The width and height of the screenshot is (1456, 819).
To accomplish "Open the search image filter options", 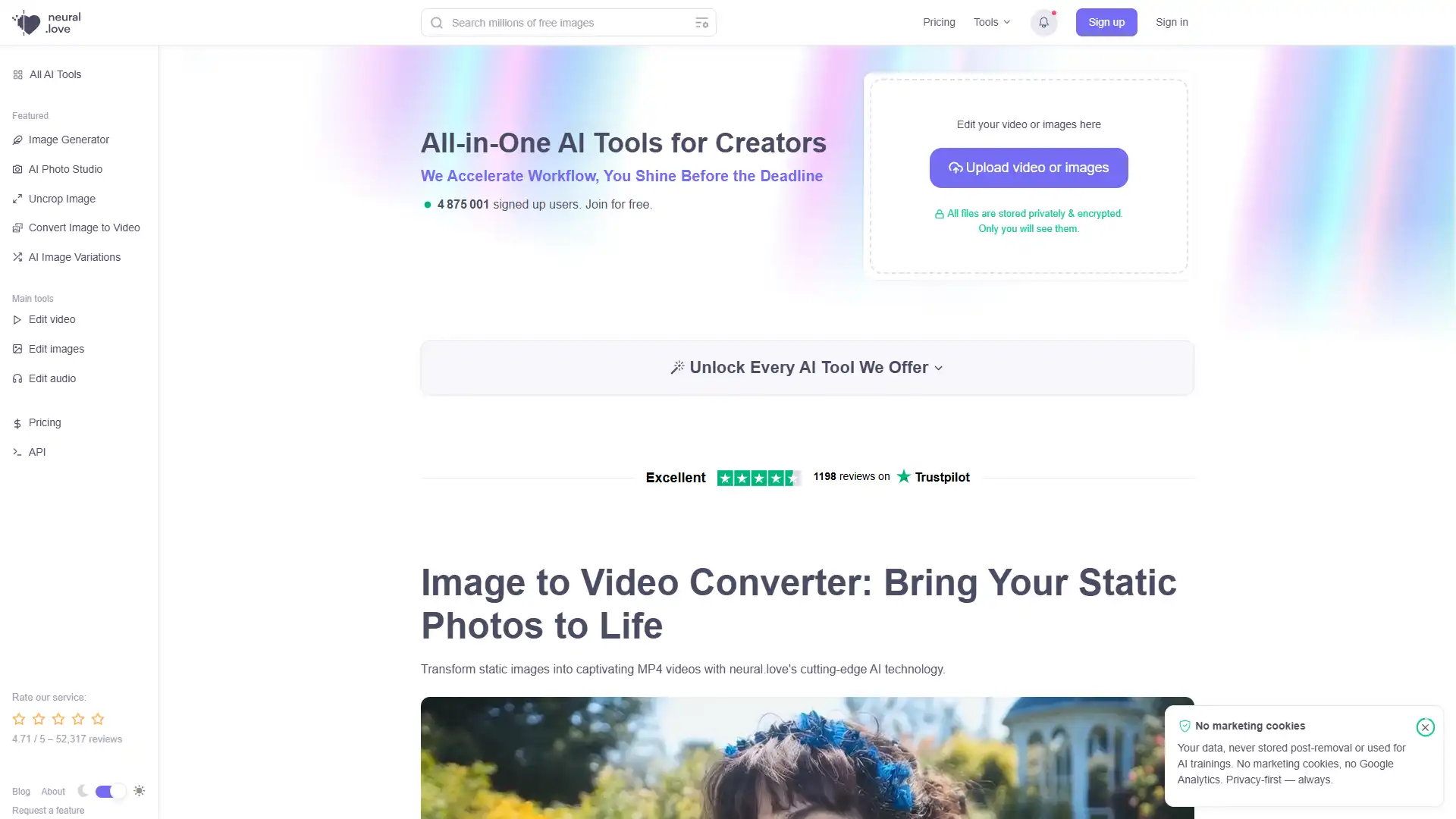I will tap(701, 22).
